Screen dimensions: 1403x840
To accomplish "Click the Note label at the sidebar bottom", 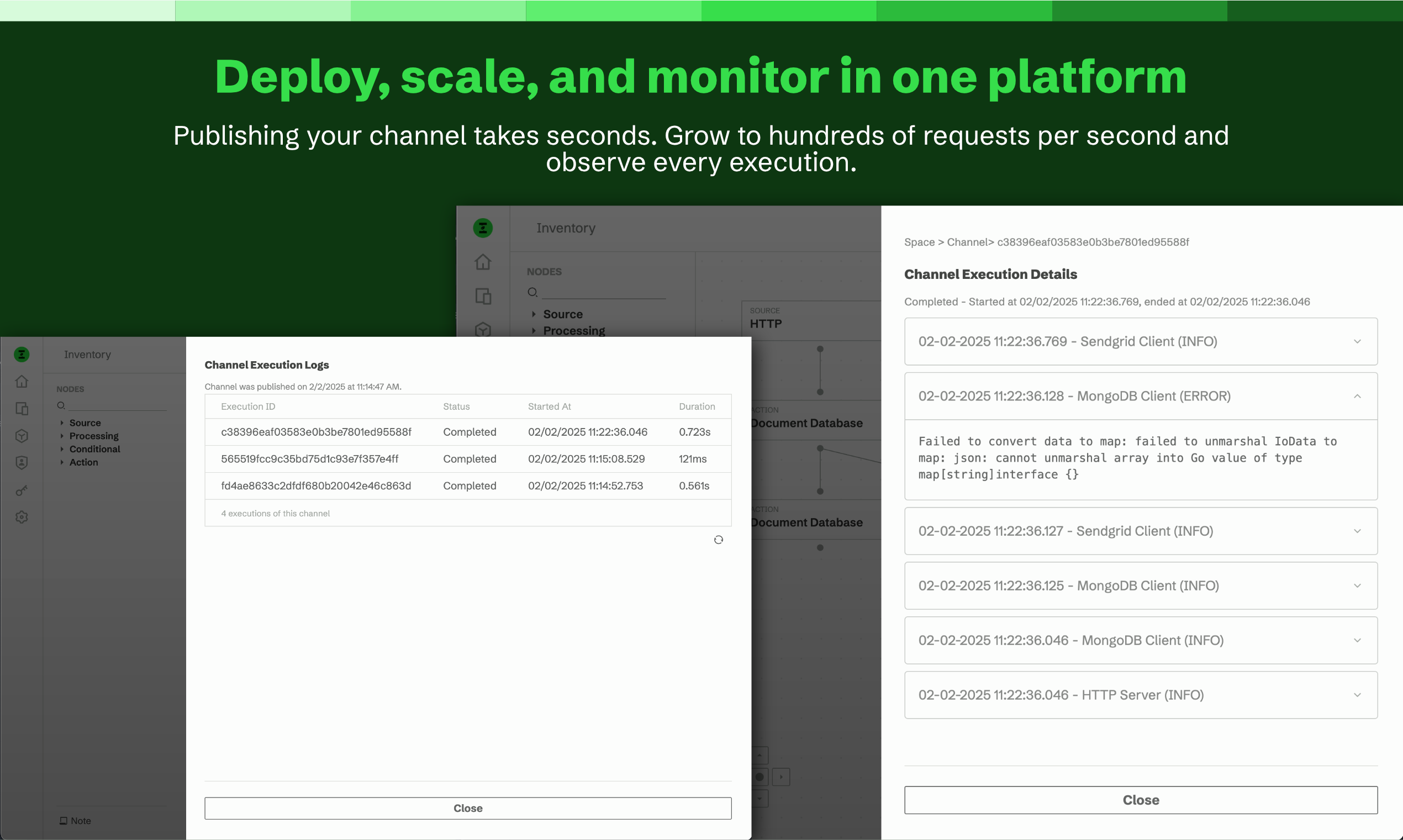I will (80, 821).
